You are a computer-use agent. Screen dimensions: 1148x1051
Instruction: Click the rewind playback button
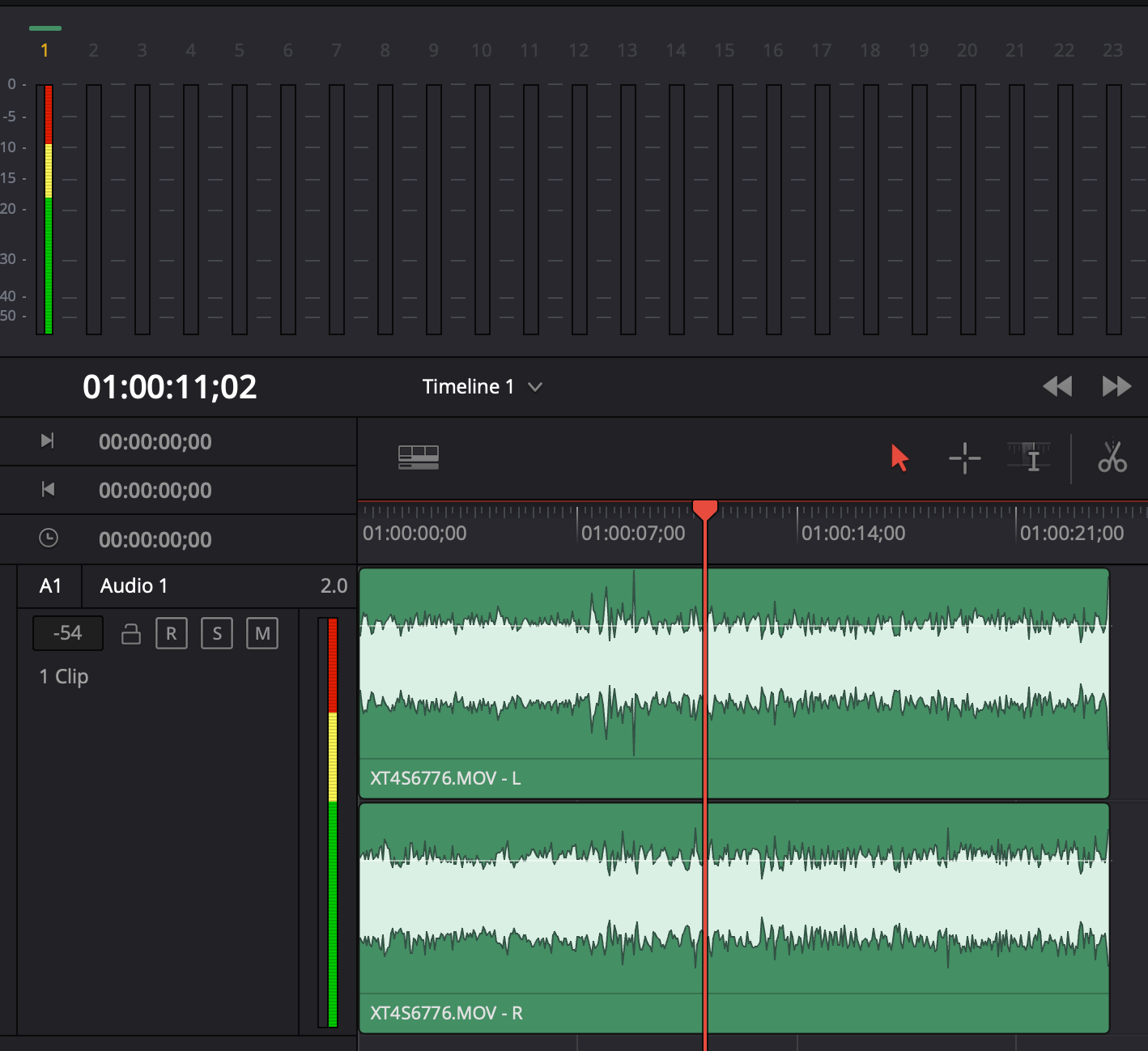click(1057, 386)
